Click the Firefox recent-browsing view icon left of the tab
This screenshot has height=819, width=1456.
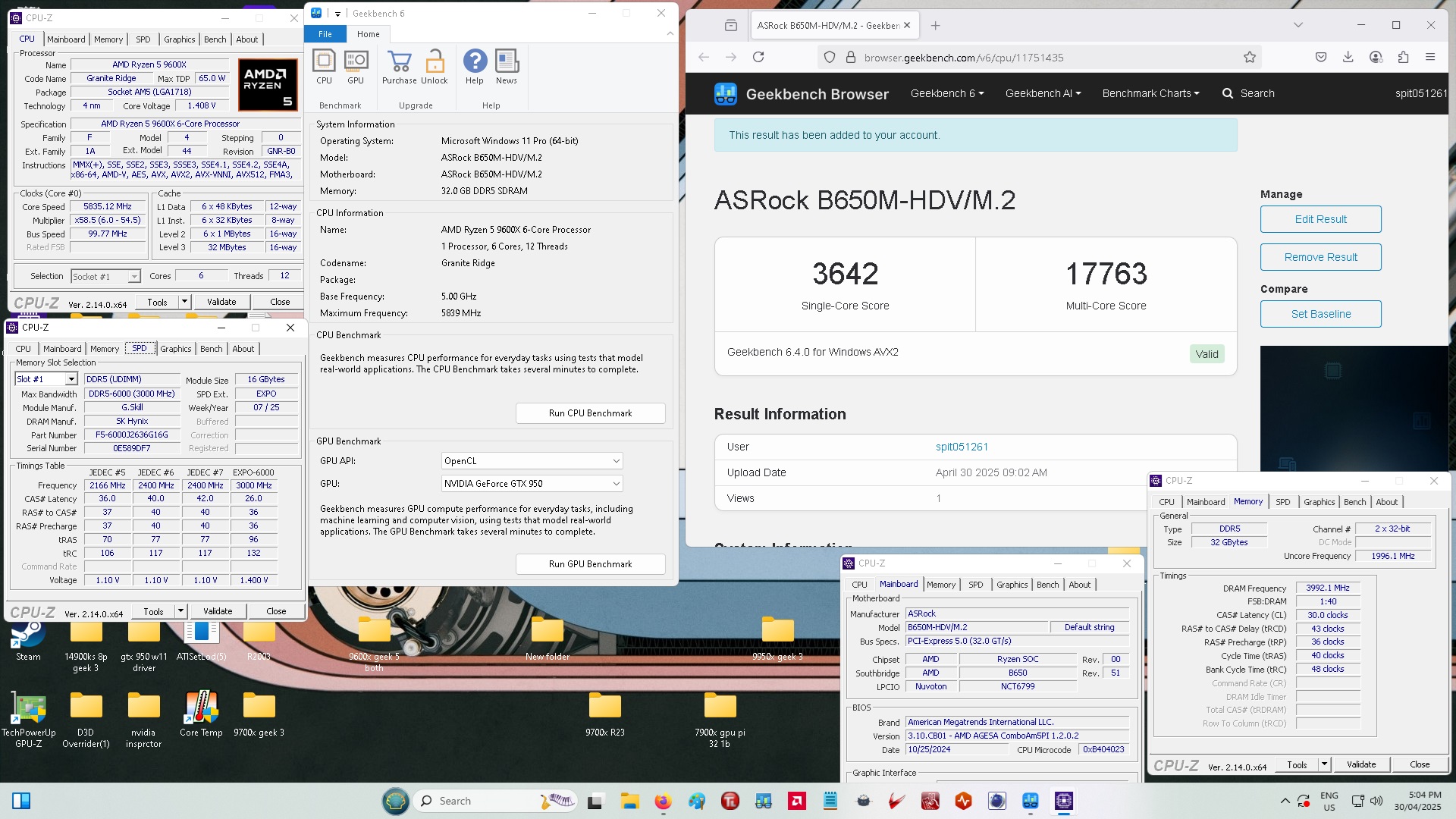[731, 25]
